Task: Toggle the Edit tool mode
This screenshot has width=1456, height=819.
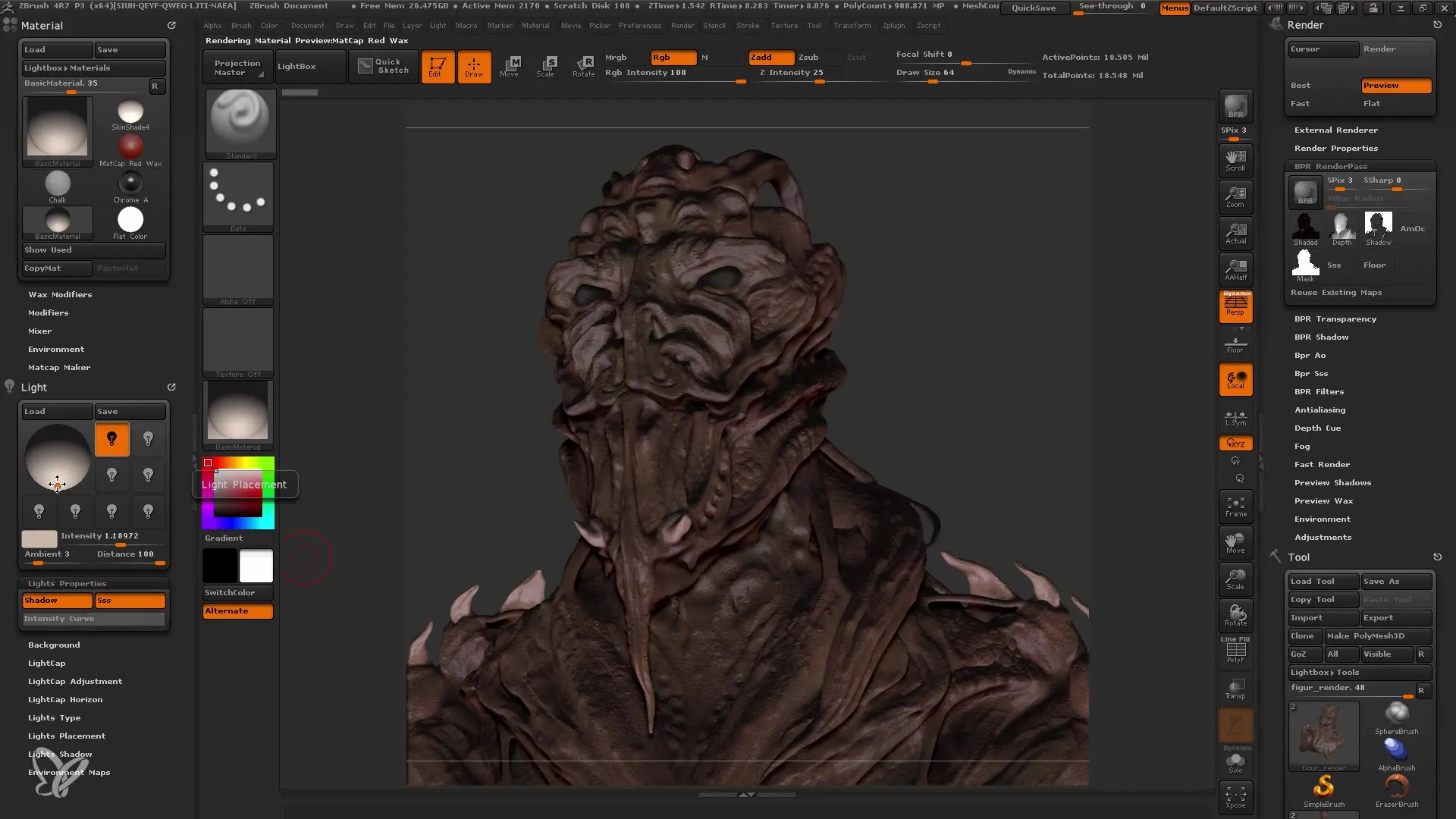Action: click(x=438, y=65)
